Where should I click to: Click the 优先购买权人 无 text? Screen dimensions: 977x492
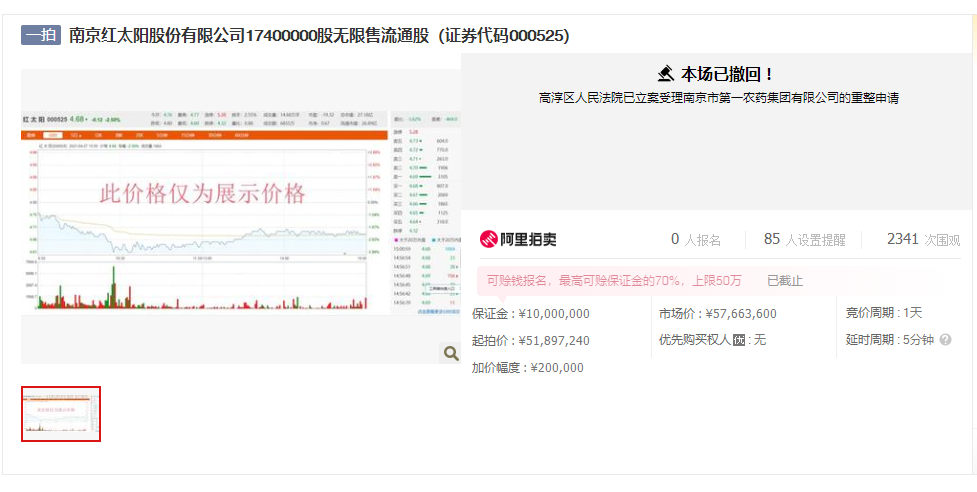tap(713, 340)
